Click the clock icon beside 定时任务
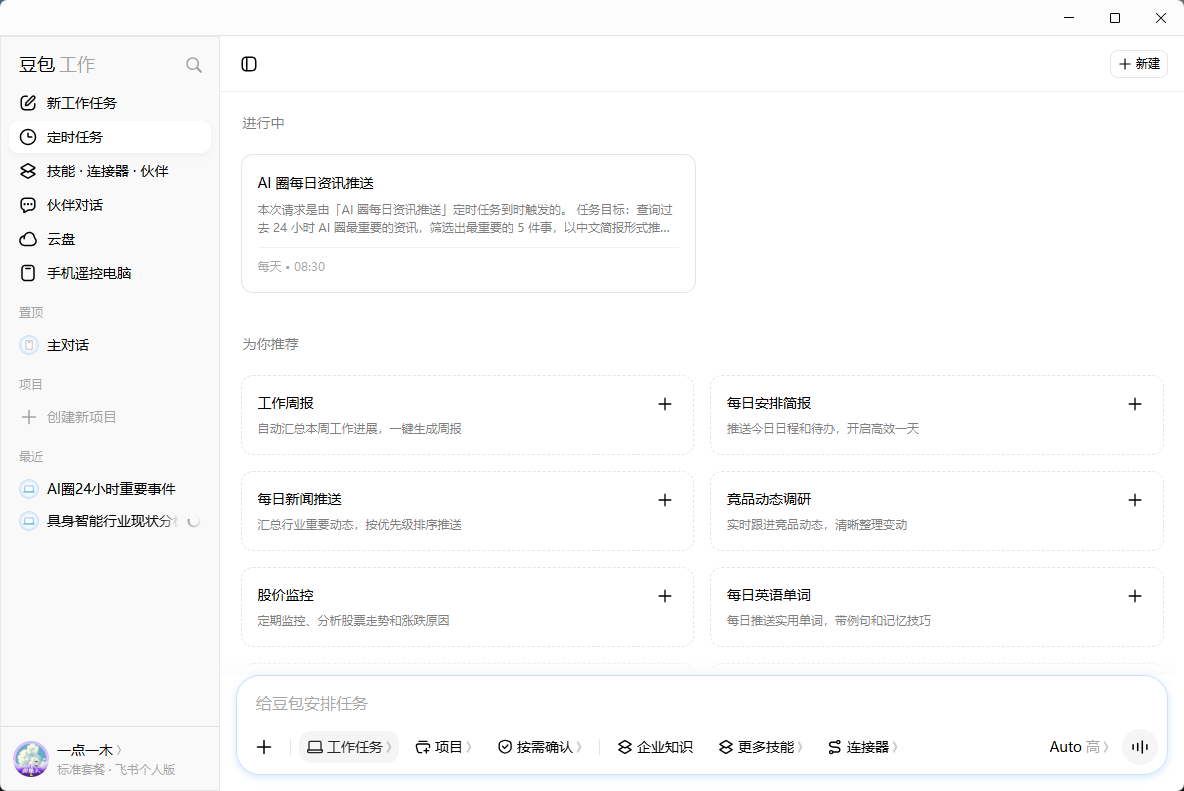This screenshot has width=1184, height=791. (28, 137)
